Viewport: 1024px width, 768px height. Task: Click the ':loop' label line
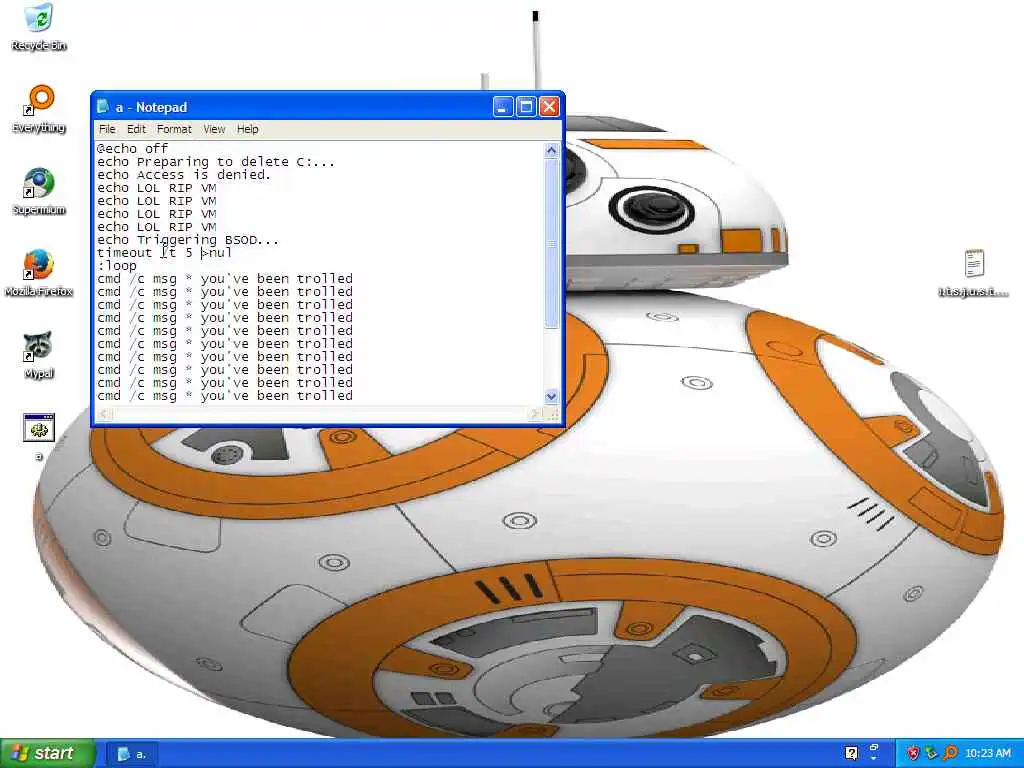(117, 266)
